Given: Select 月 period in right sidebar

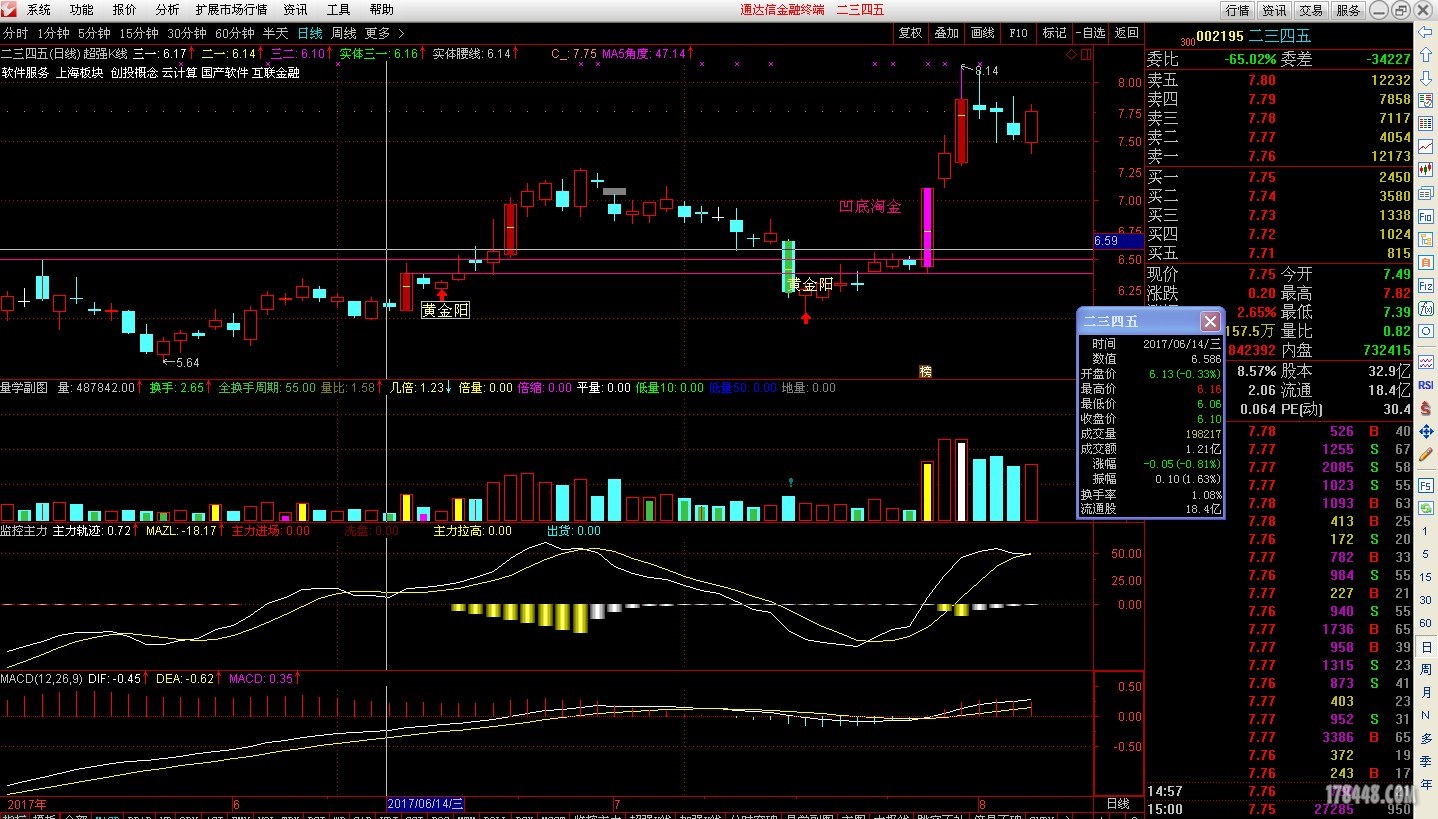Looking at the screenshot, I should pos(1427,693).
